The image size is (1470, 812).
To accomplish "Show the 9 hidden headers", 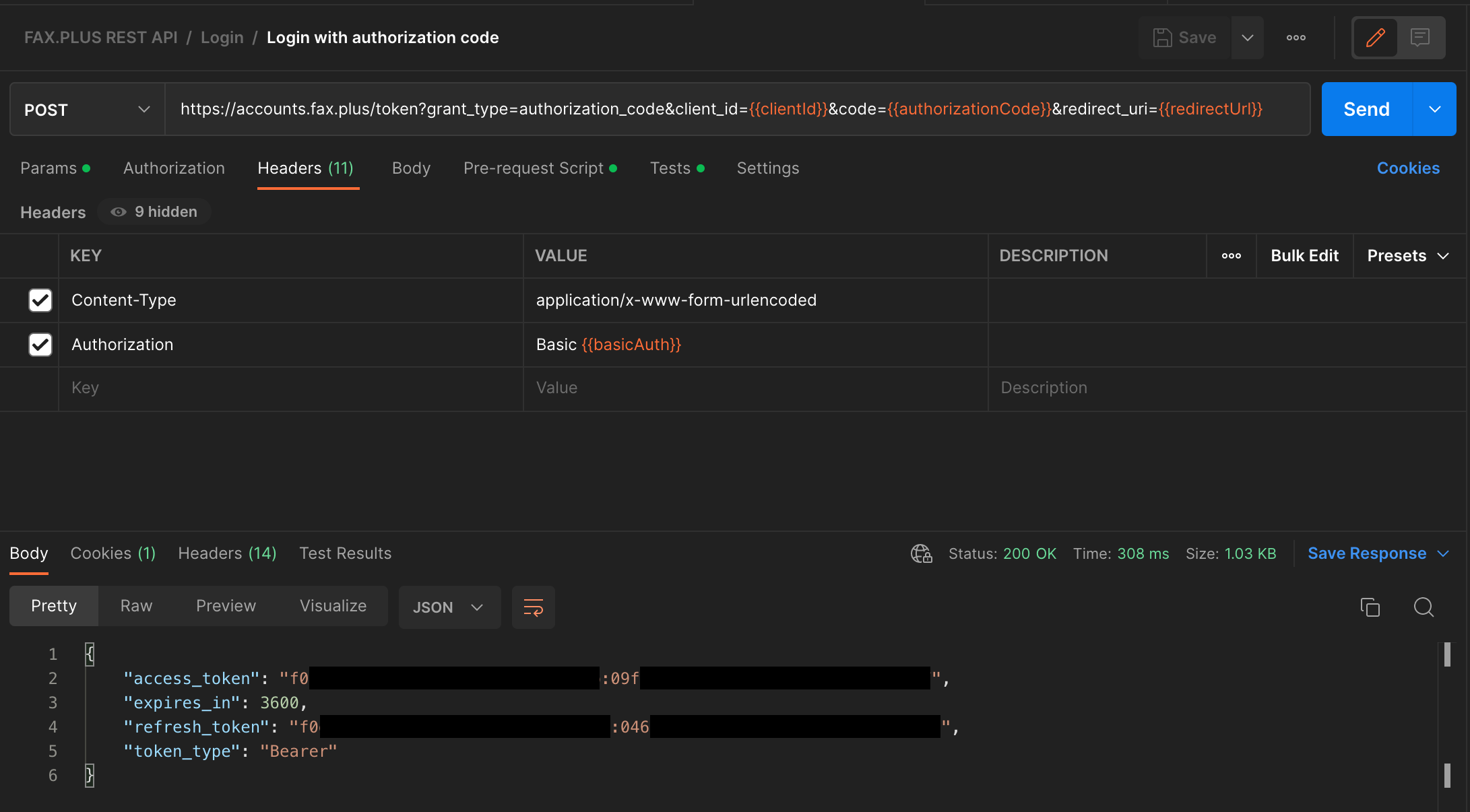I will point(155,212).
